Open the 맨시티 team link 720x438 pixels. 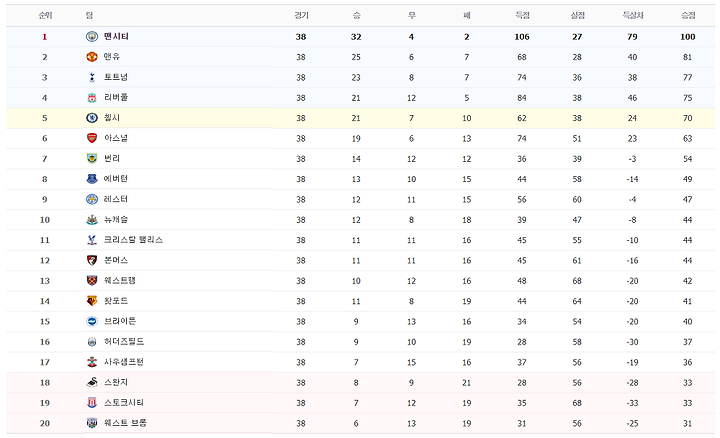pos(116,36)
